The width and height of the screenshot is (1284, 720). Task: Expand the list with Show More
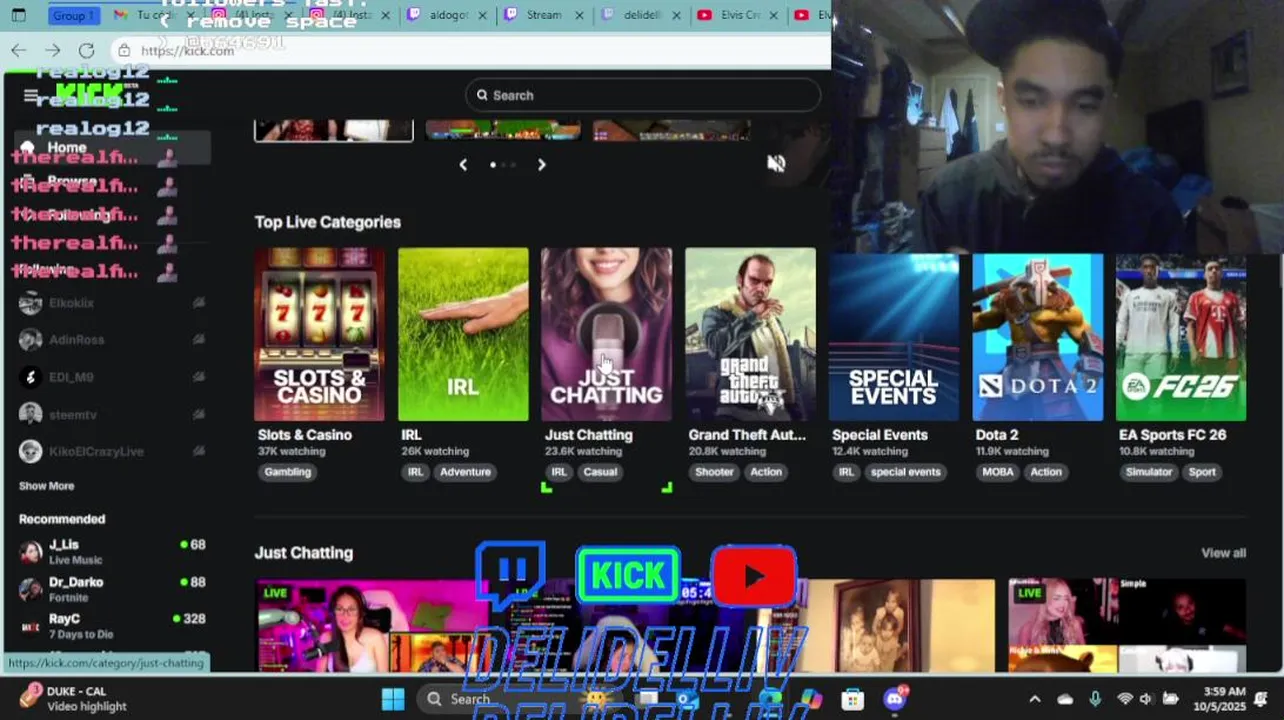pos(46,486)
